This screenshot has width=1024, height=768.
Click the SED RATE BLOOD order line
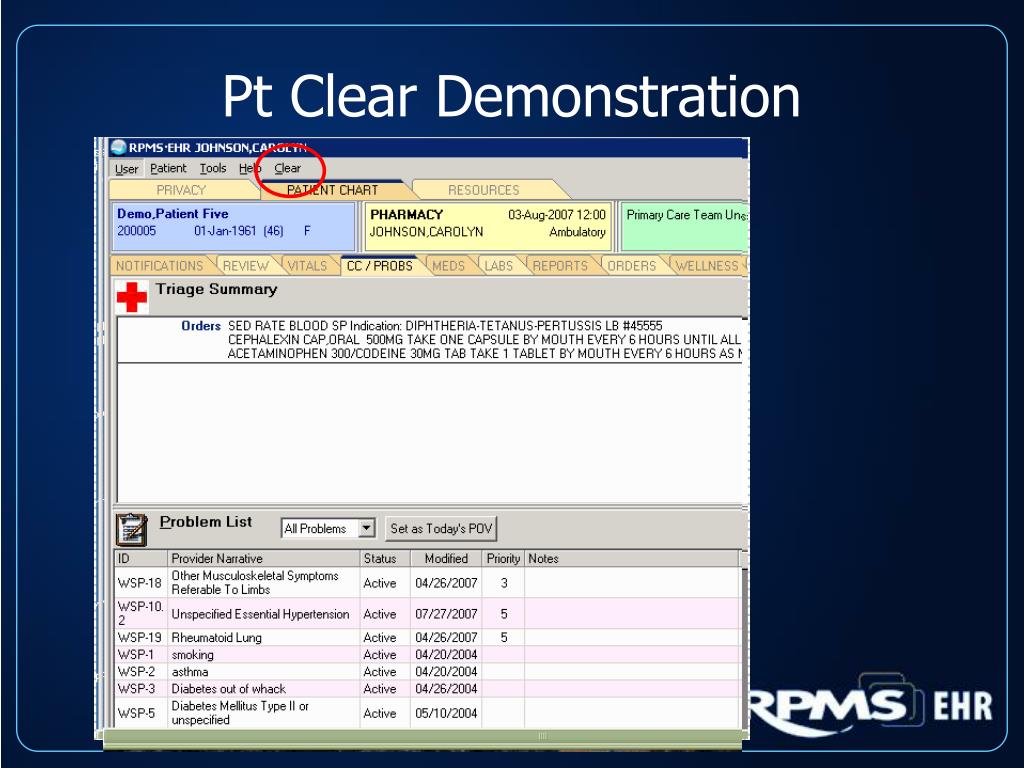[x=445, y=325]
